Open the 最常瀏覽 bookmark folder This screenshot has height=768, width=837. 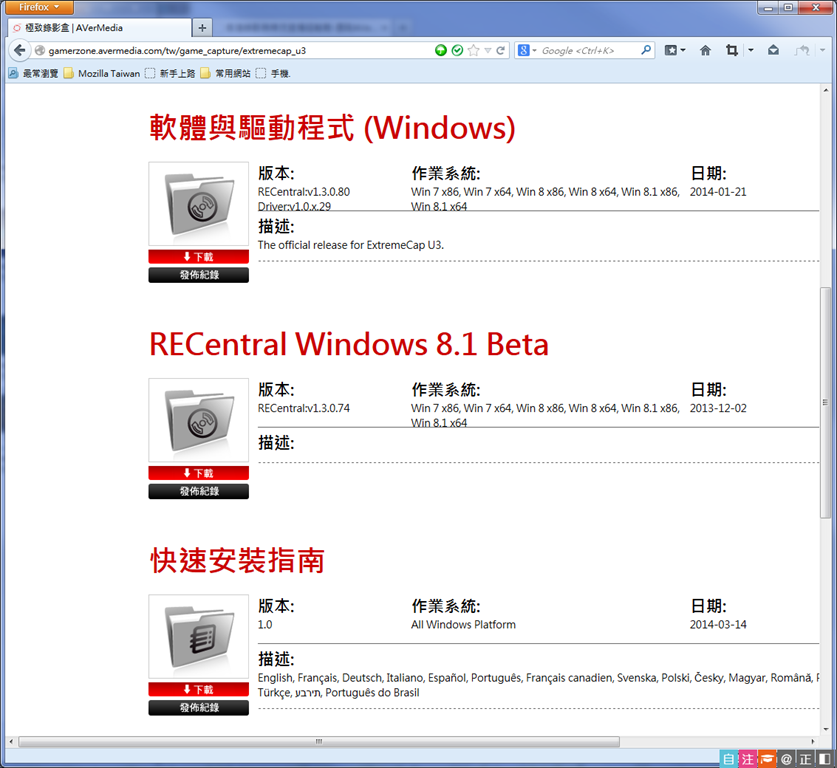pyautogui.click(x=34, y=73)
